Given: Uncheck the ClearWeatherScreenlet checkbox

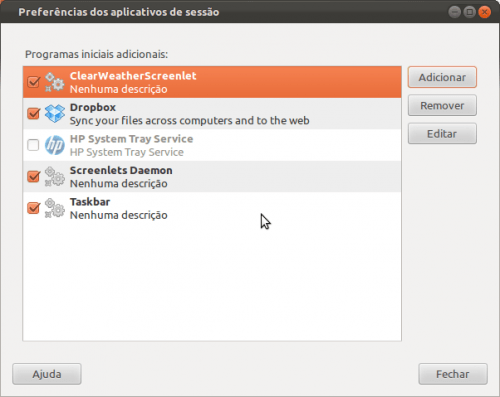Looking at the screenshot, I should 33,82.
